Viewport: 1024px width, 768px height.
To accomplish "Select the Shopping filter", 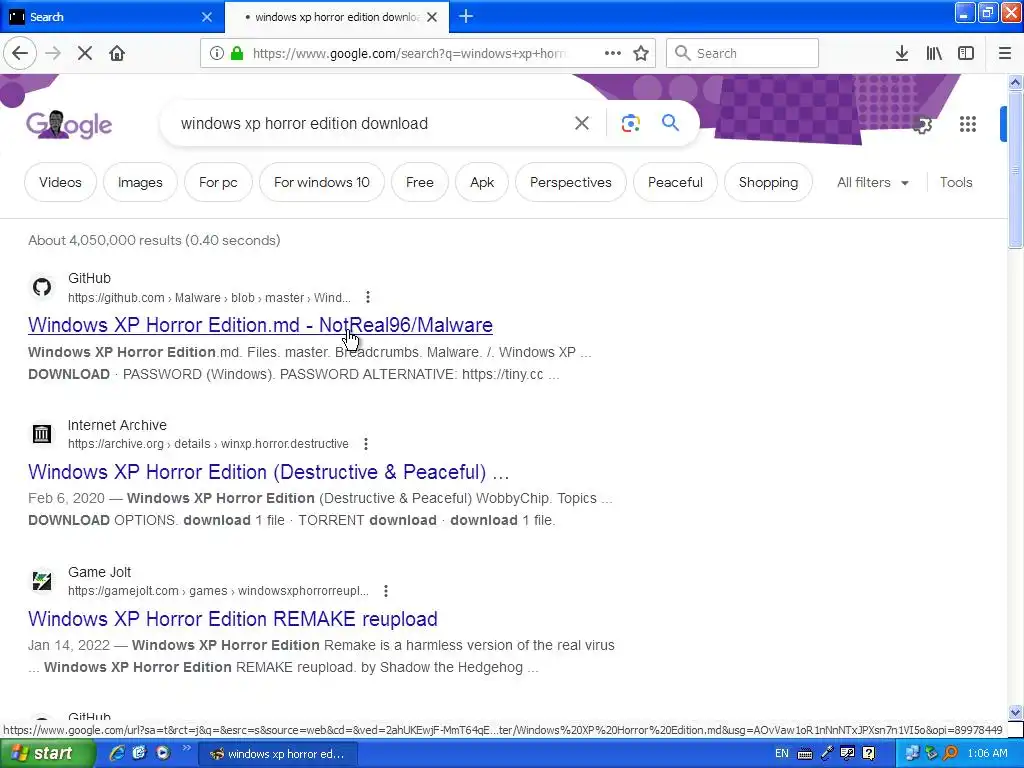I will (x=768, y=183).
